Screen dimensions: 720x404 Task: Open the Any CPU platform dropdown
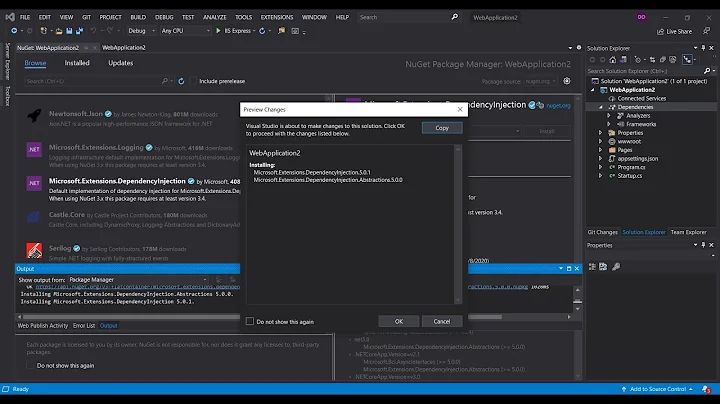tap(186, 31)
